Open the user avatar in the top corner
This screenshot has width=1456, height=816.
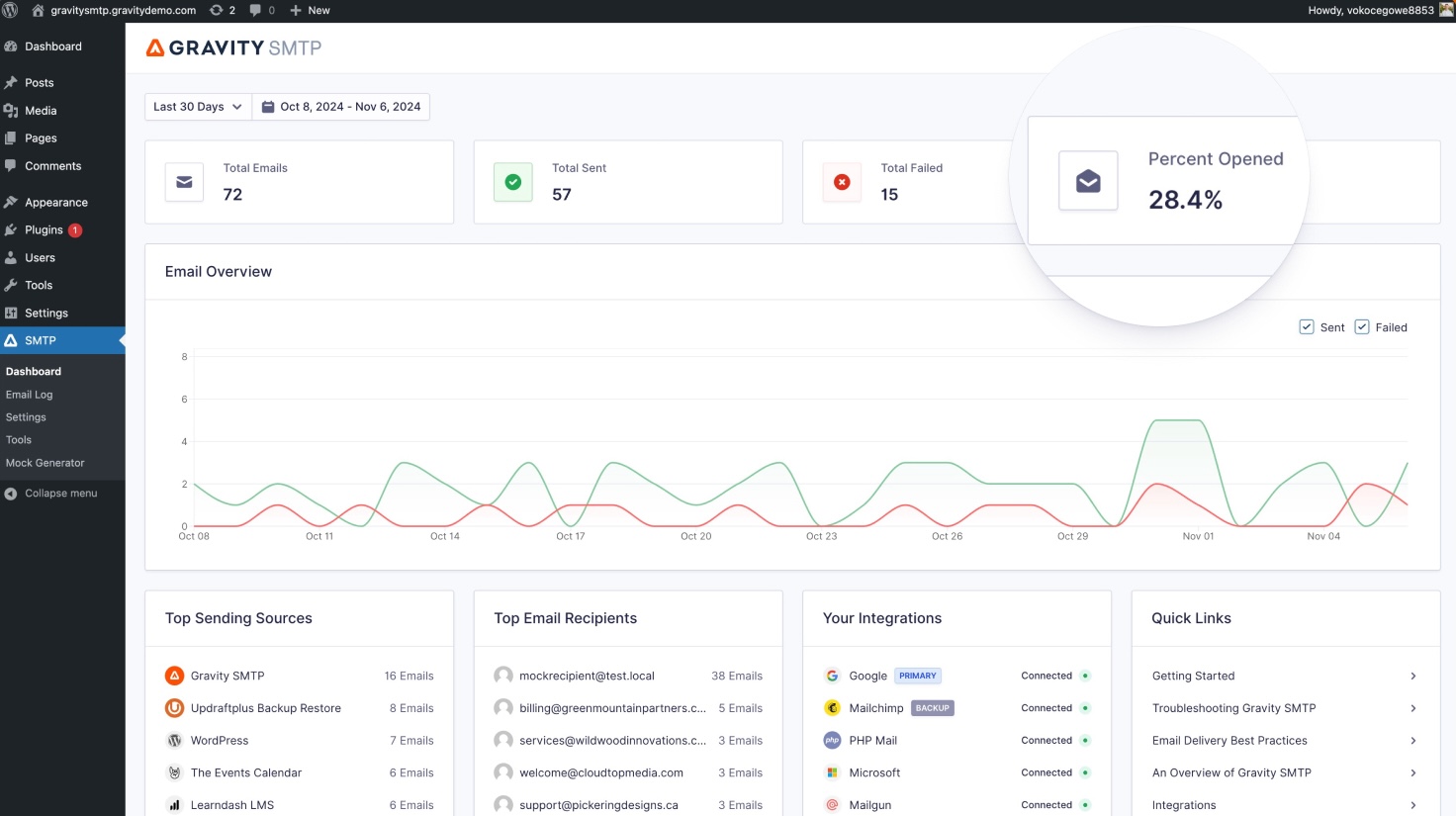pos(1446,10)
